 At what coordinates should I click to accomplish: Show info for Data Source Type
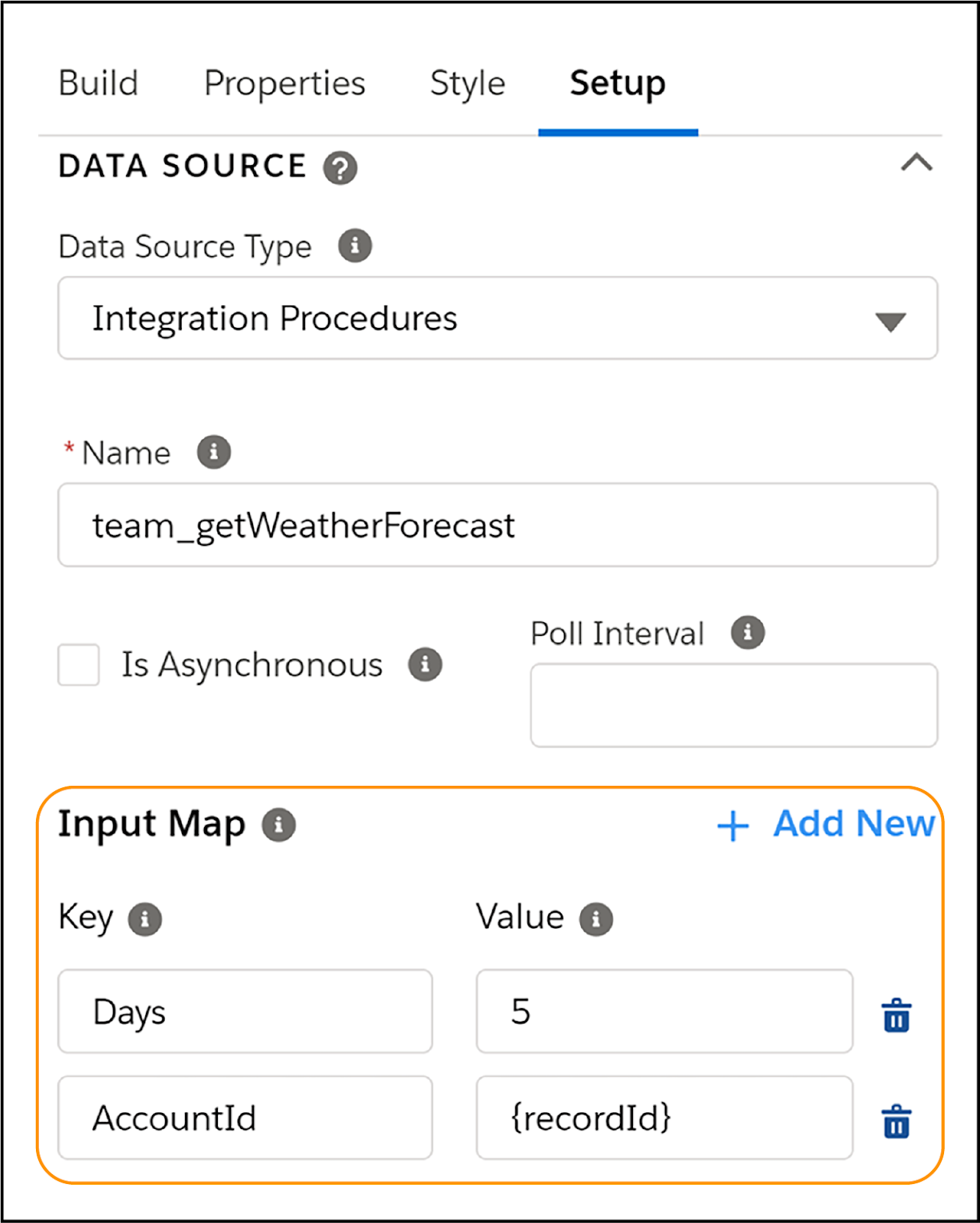(355, 246)
